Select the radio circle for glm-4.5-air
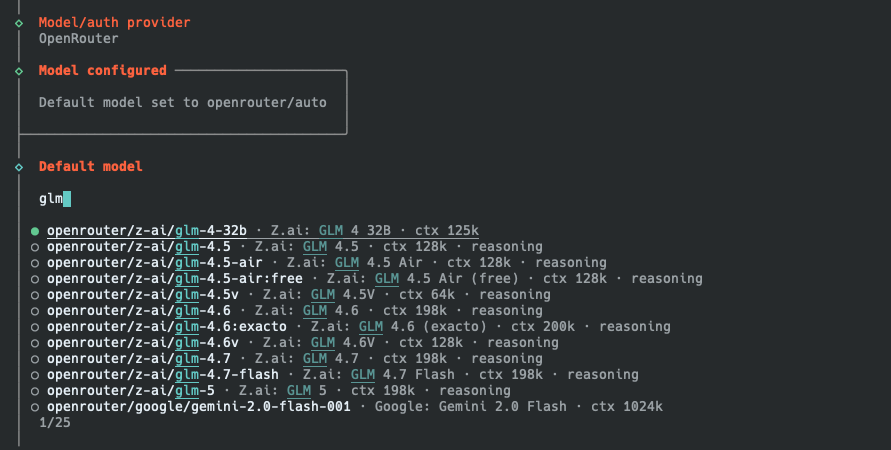 (x=35, y=263)
